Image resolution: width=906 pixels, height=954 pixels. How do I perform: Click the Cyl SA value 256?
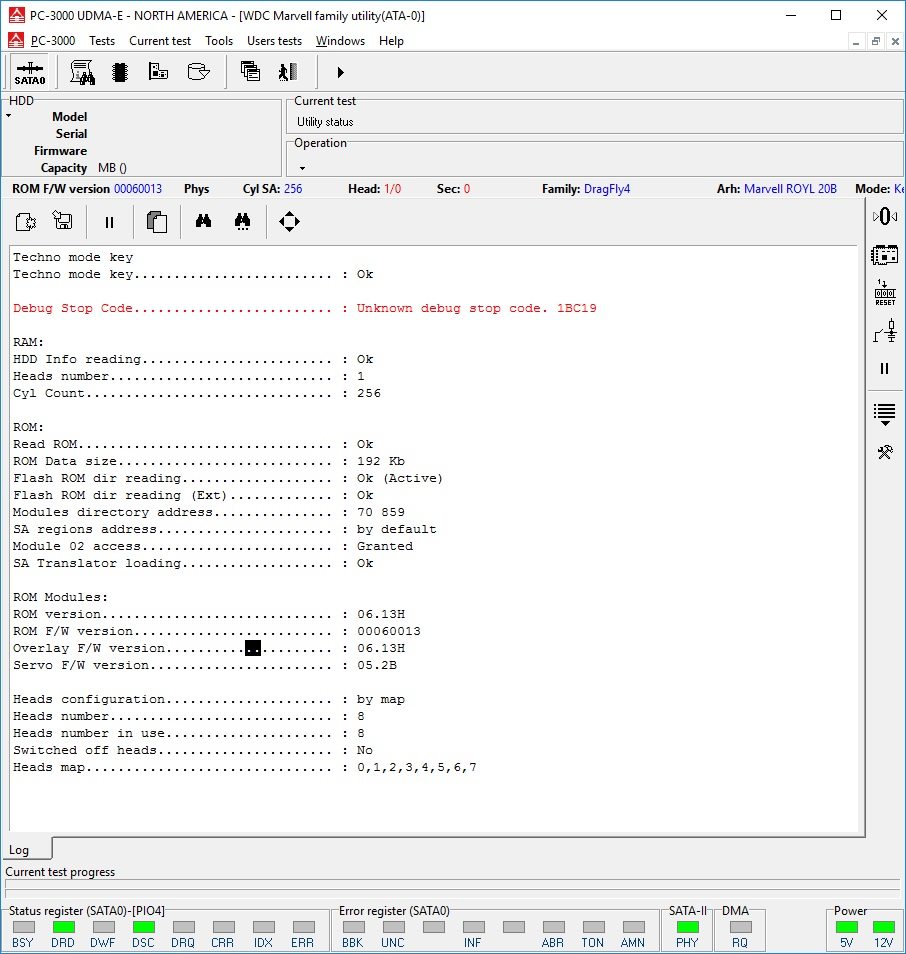click(293, 189)
